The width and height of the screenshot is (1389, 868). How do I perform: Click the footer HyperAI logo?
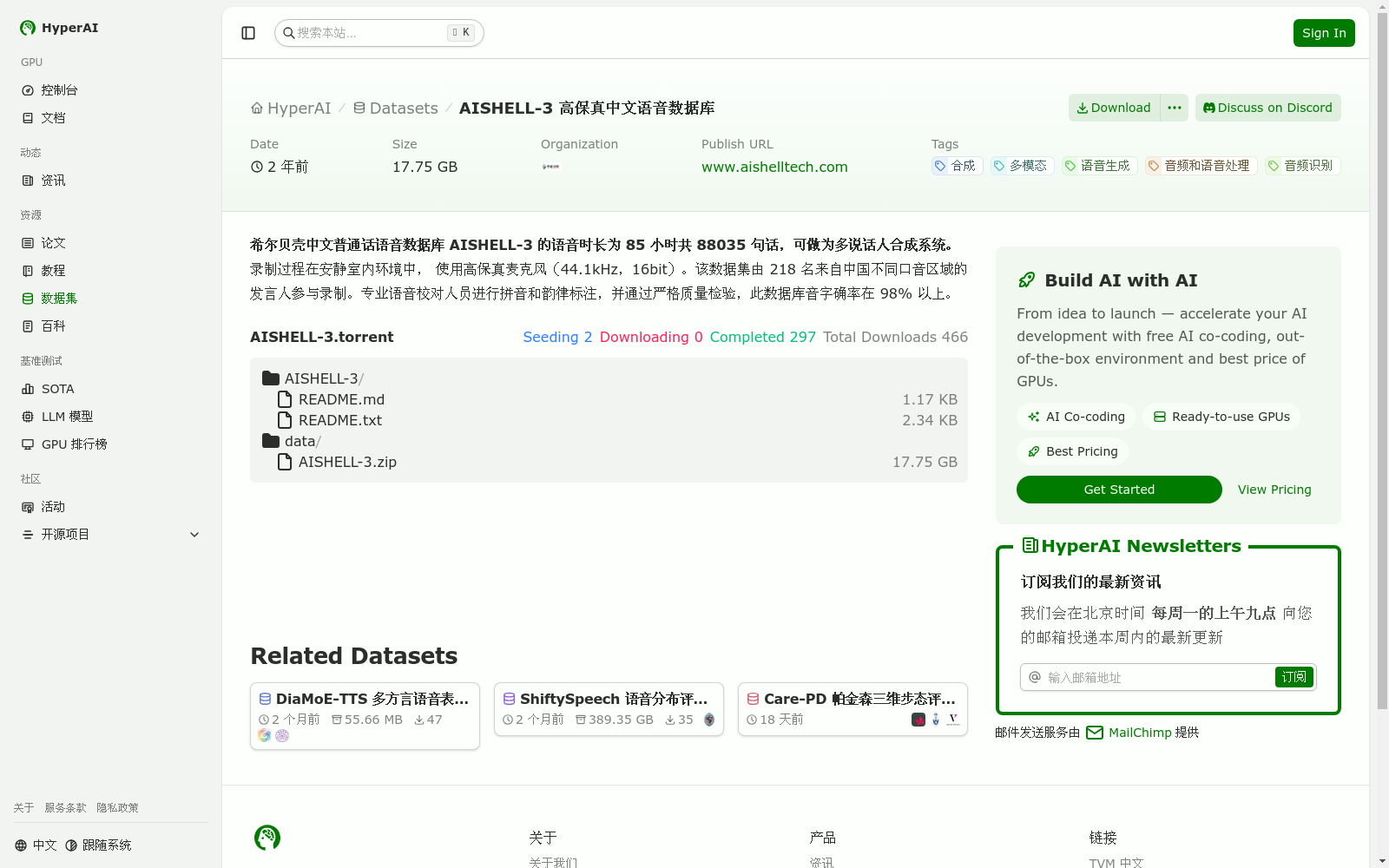(x=267, y=838)
